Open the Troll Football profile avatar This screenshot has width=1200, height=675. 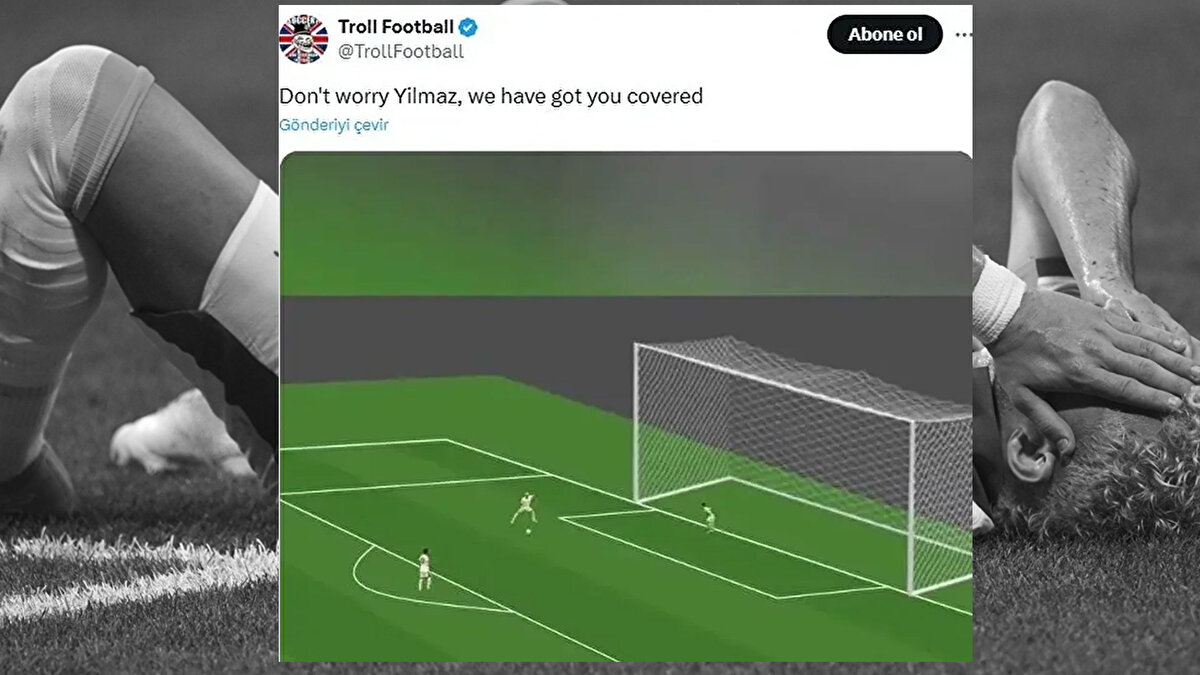coord(303,39)
